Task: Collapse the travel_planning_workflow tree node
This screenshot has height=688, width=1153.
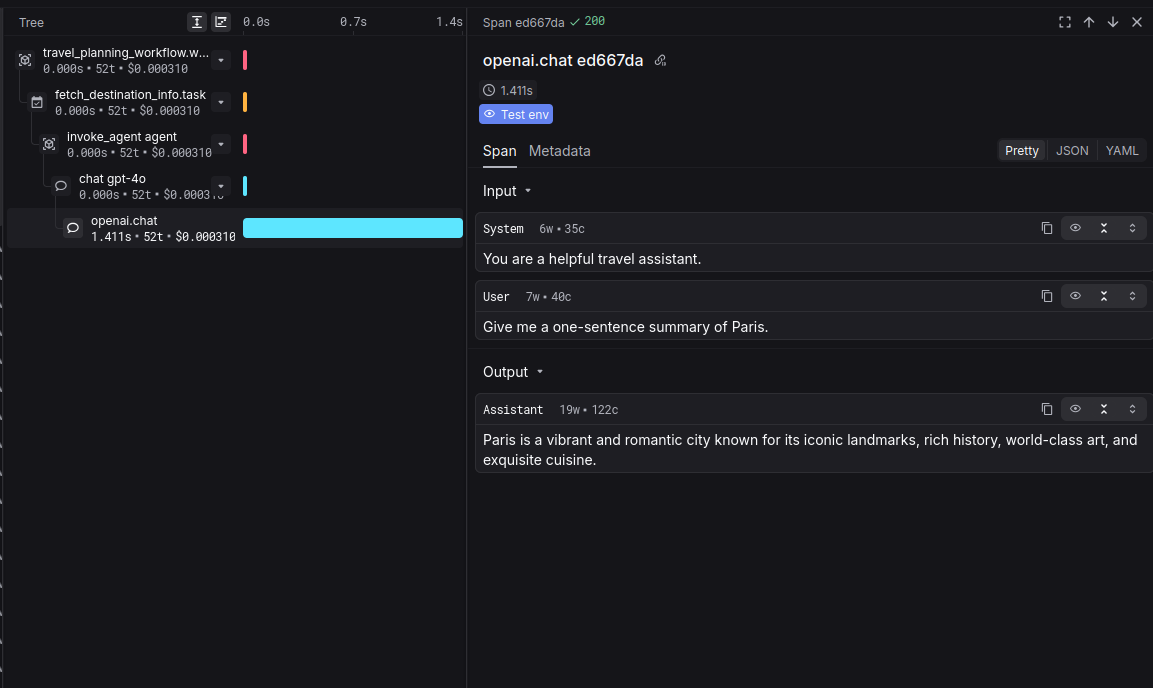Action: tap(221, 60)
